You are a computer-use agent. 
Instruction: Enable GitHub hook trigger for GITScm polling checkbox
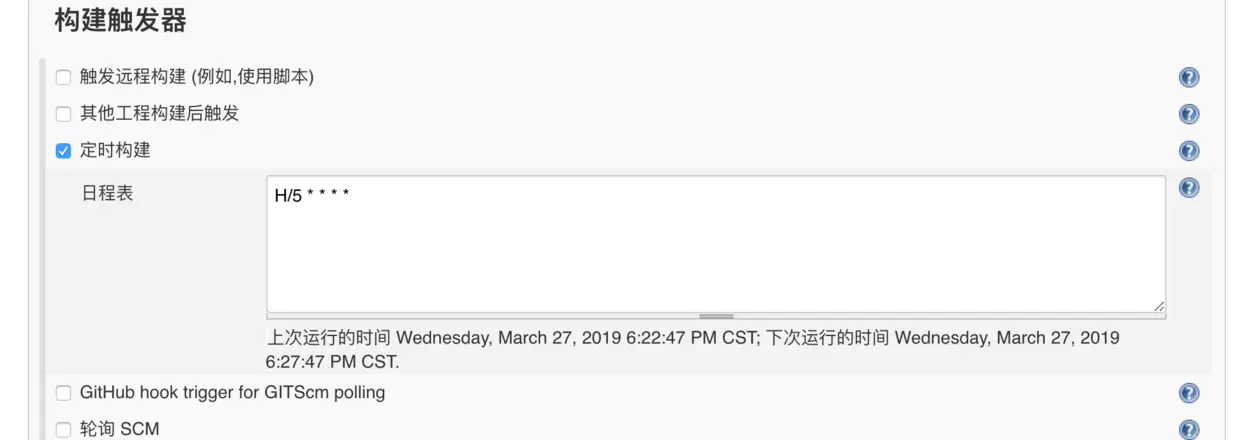63,393
